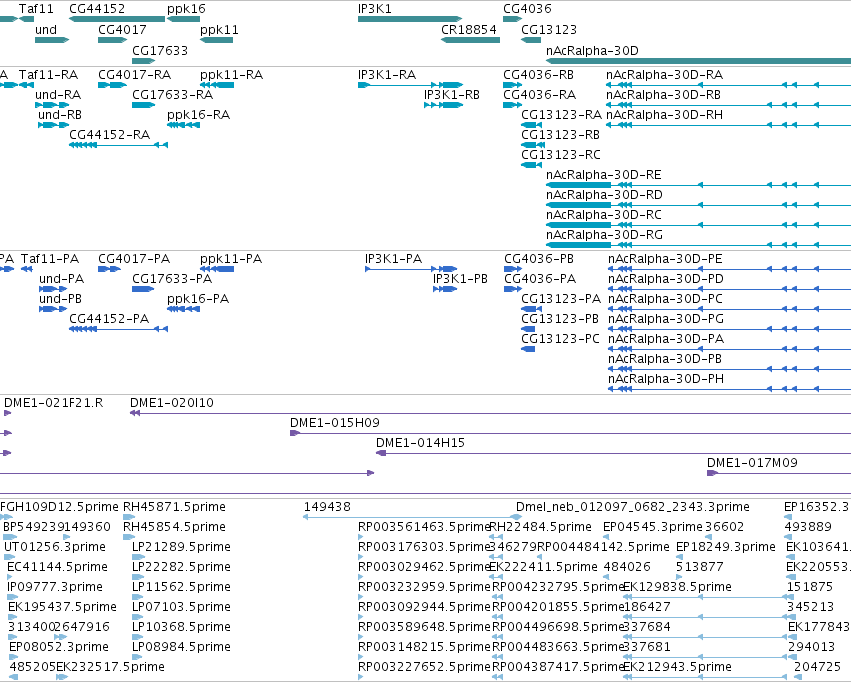Viewport: 851px width, 682px height.
Task: Click the RP003561463.5prime EST label
Action: pos(424,527)
